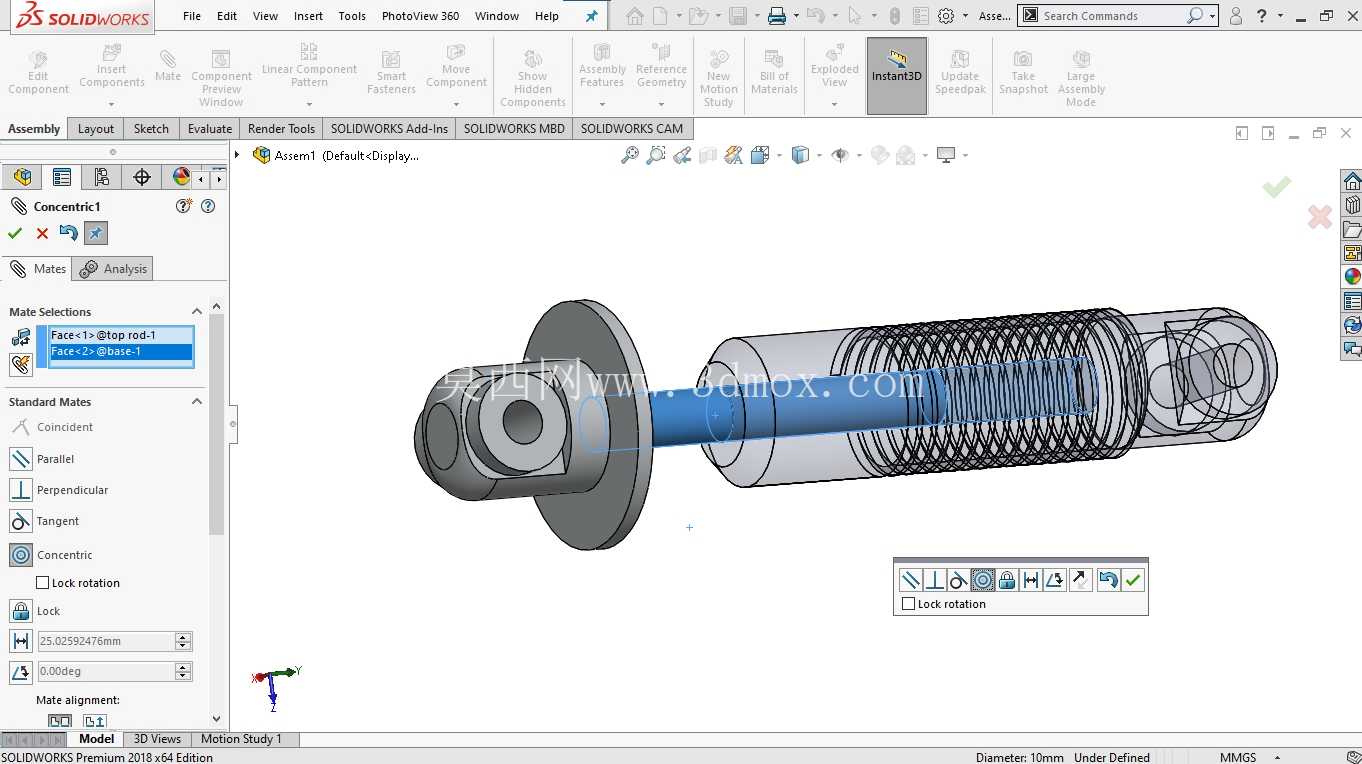Collapse the Standard Mates section
This screenshot has width=1362, height=764.
(x=197, y=402)
